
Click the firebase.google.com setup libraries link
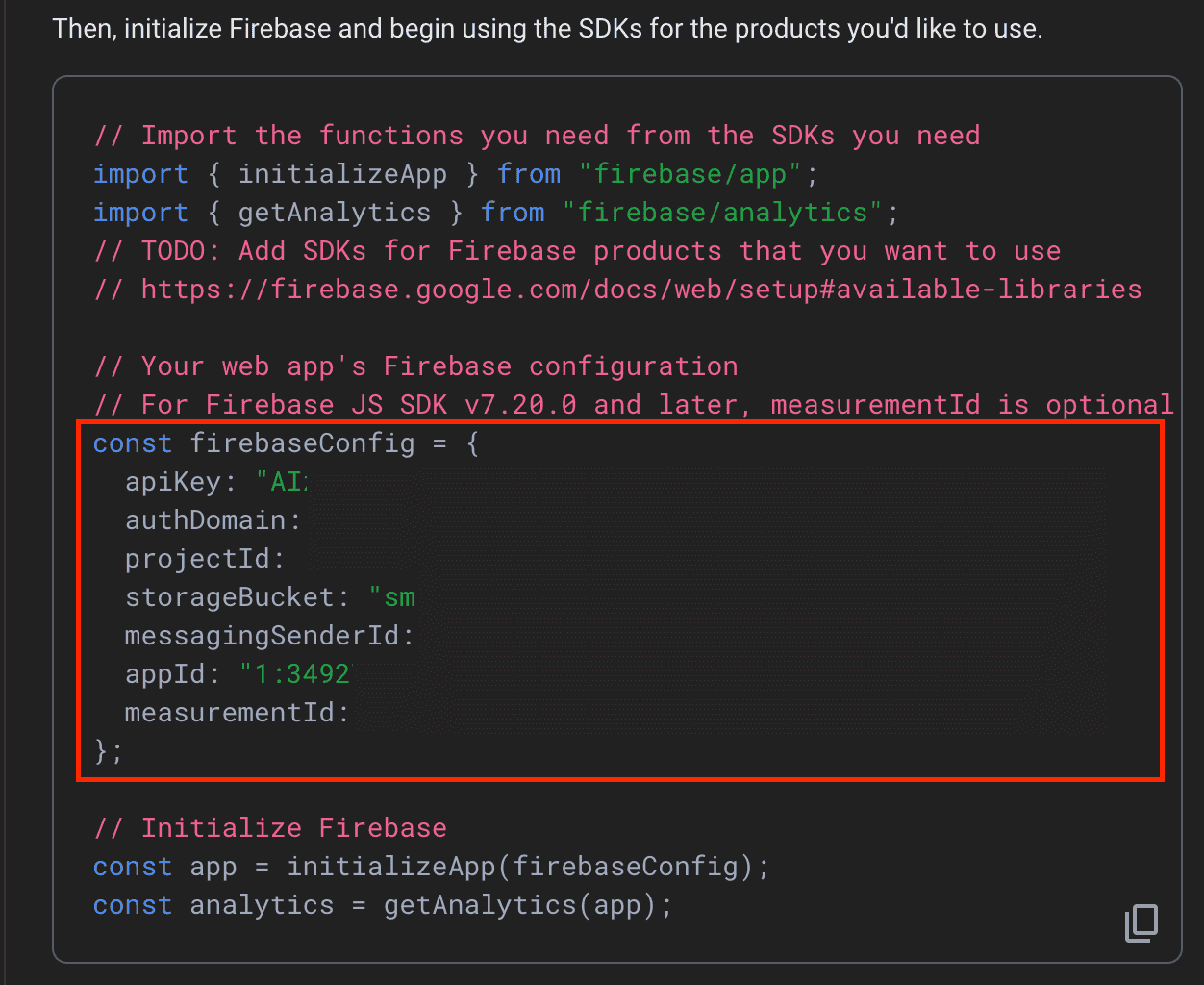click(x=615, y=289)
